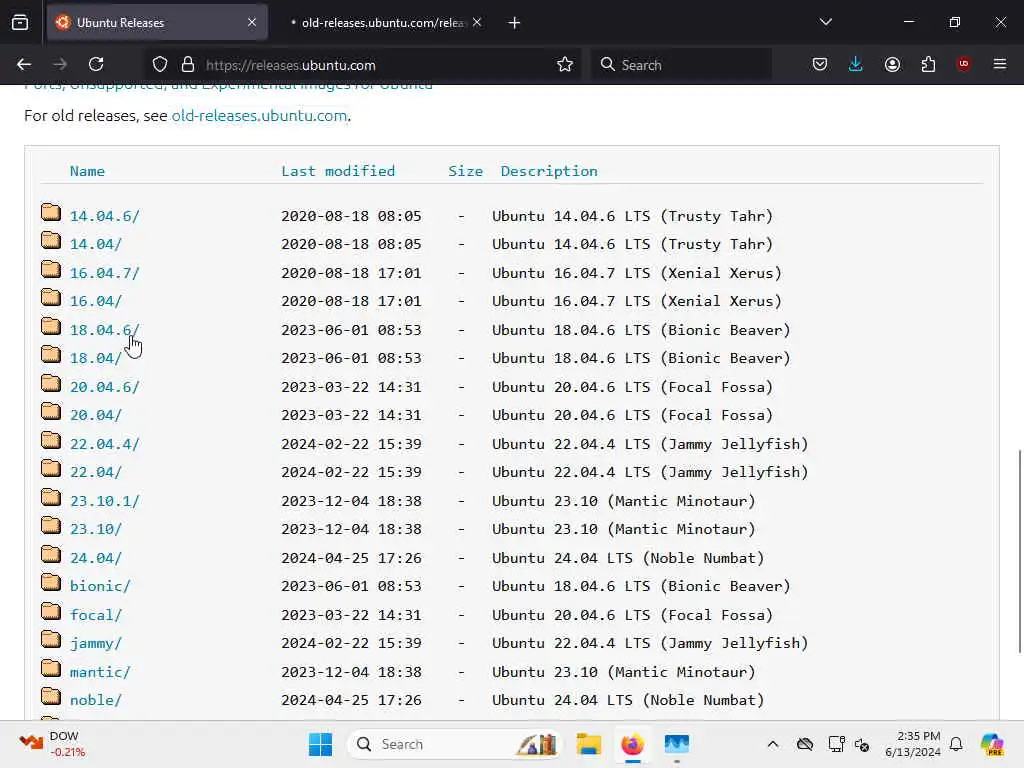Click the page vertical scrollbar thumb
This screenshot has width=1024, height=768.
pos(1019,551)
